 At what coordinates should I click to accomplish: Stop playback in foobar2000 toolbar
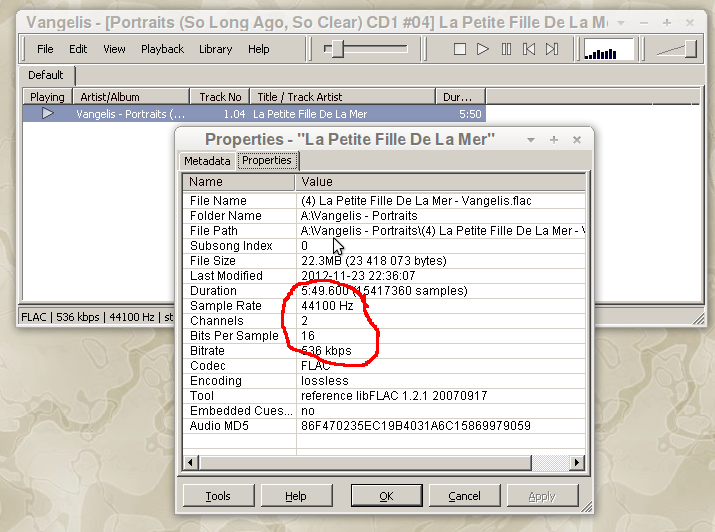(x=460, y=49)
